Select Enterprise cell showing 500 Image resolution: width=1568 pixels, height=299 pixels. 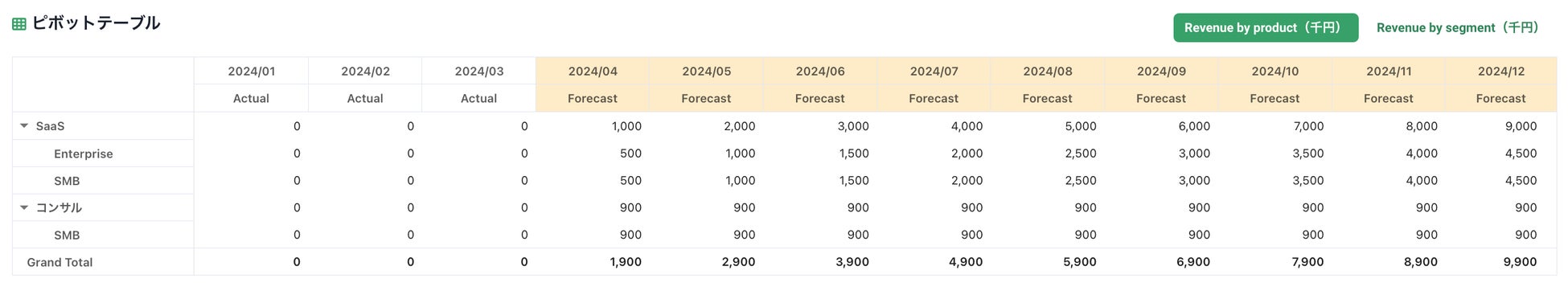pos(593,154)
